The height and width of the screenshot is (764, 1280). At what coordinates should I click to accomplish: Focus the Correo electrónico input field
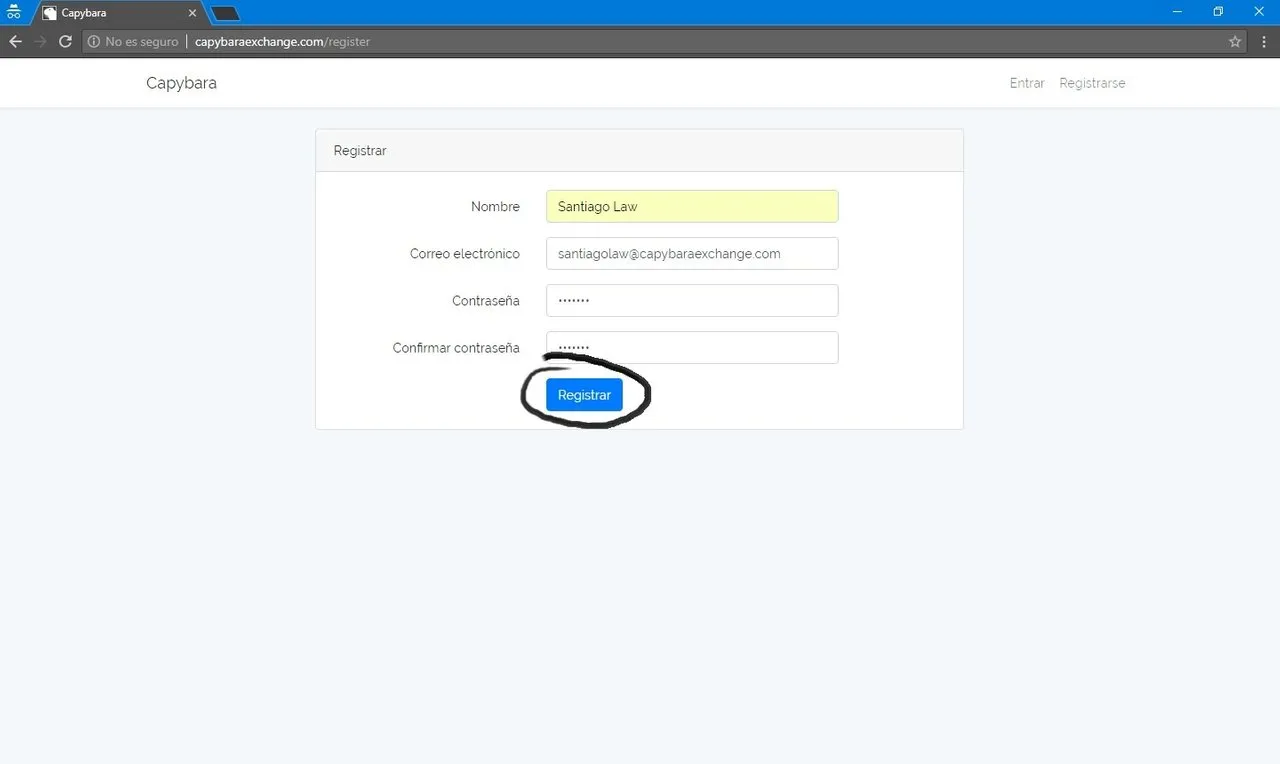pyautogui.click(x=692, y=253)
